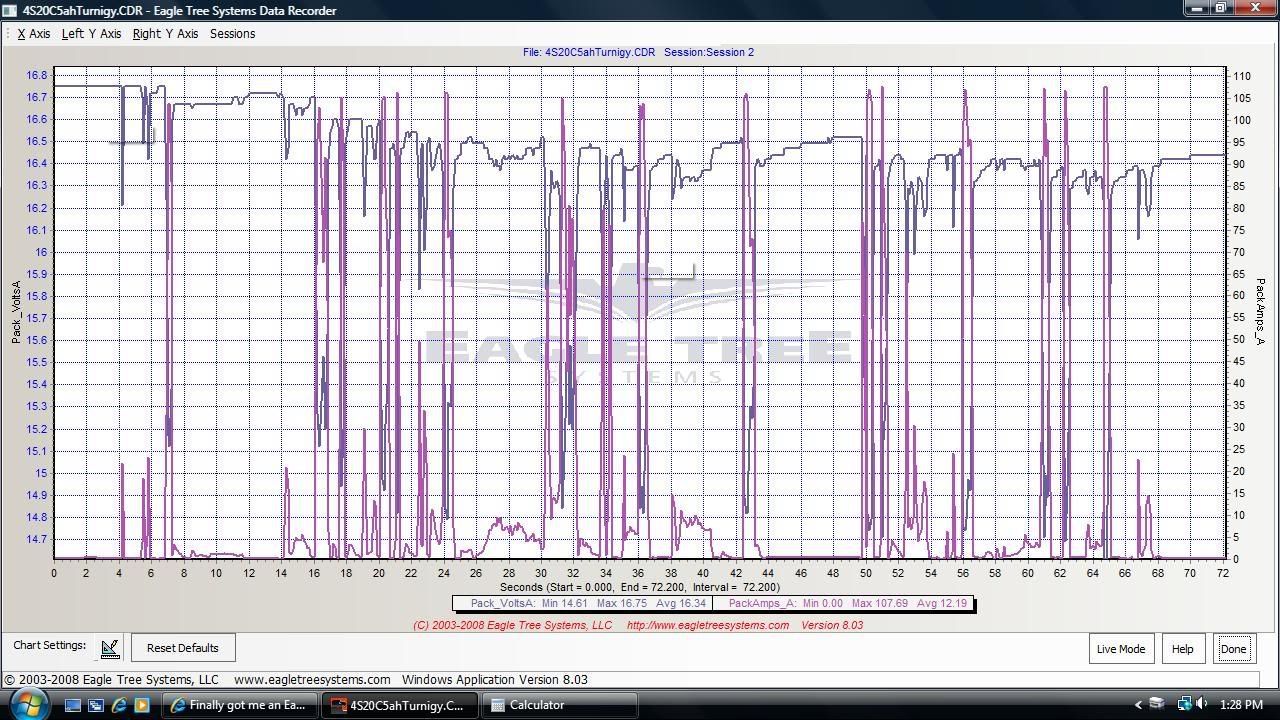The width and height of the screenshot is (1280, 720).
Task: Click the Eagle Tree window title icon
Action: pyautogui.click(x=10, y=10)
